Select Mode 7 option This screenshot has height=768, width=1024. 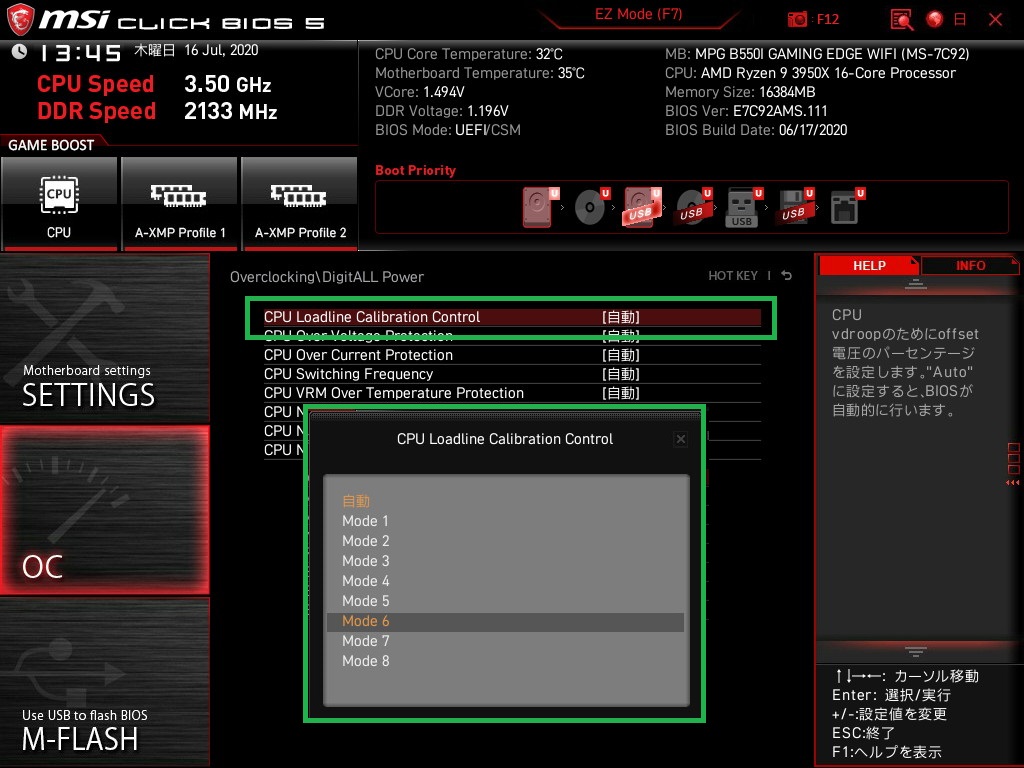pyautogui.click(x=505, y=641)
